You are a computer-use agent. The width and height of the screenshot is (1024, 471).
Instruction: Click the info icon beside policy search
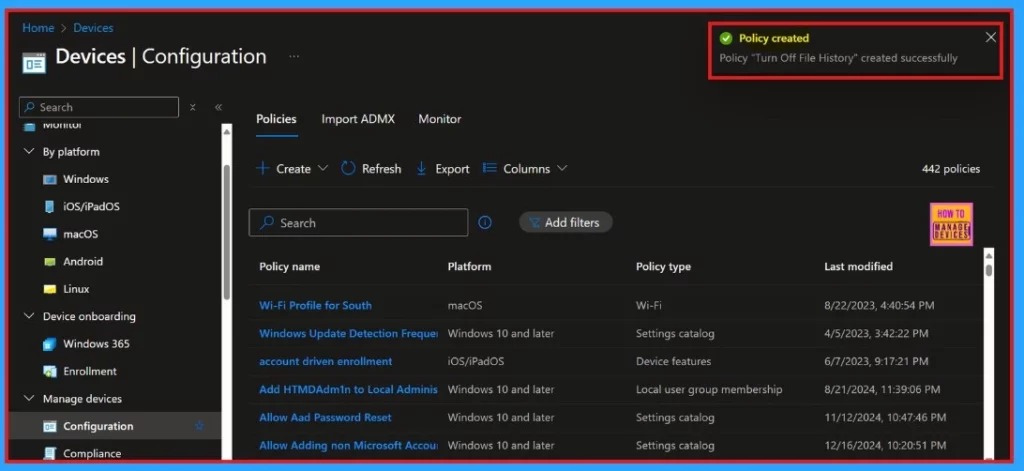pos(485,223)
